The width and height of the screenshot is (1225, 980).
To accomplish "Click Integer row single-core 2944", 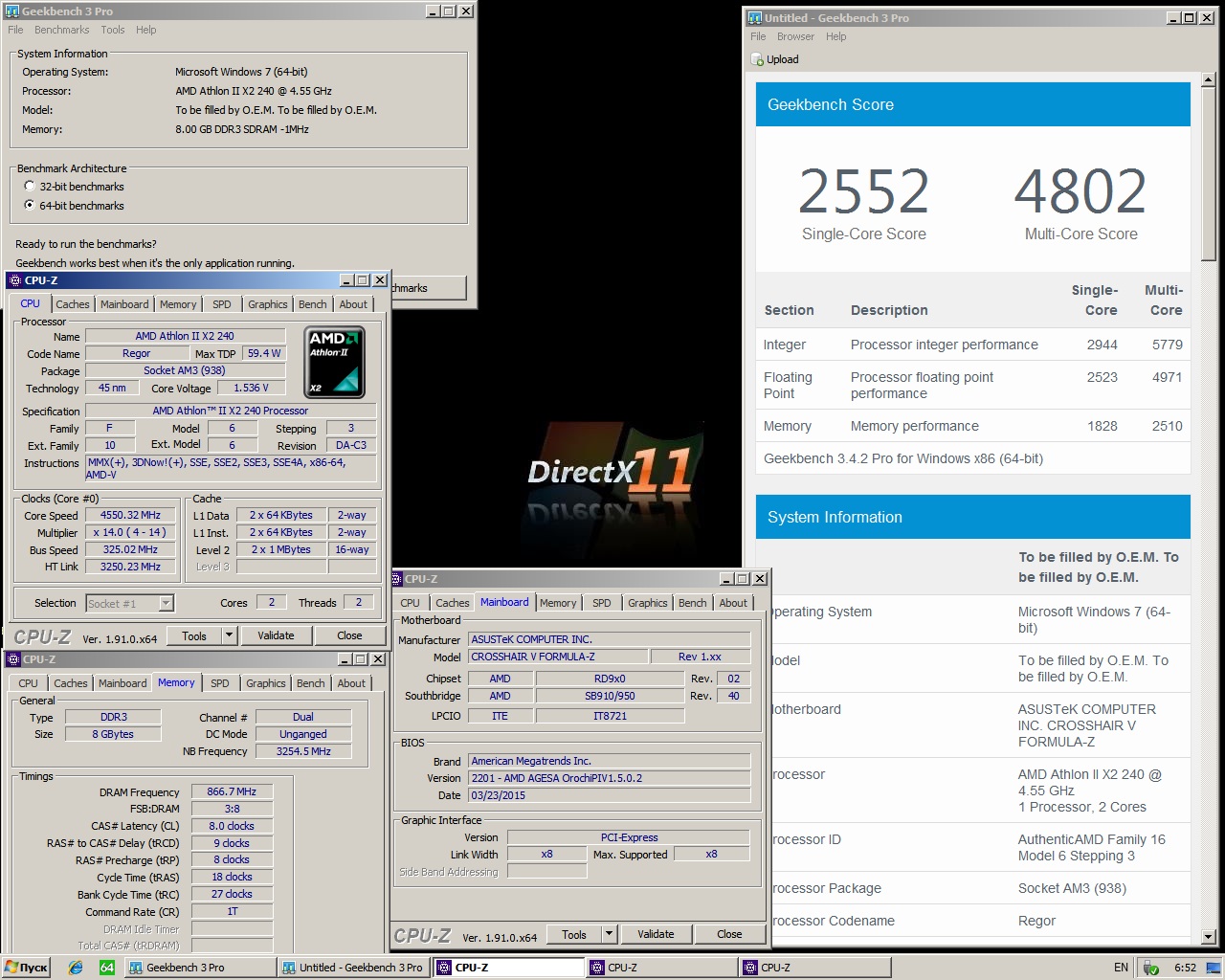I will [1102, 345].
